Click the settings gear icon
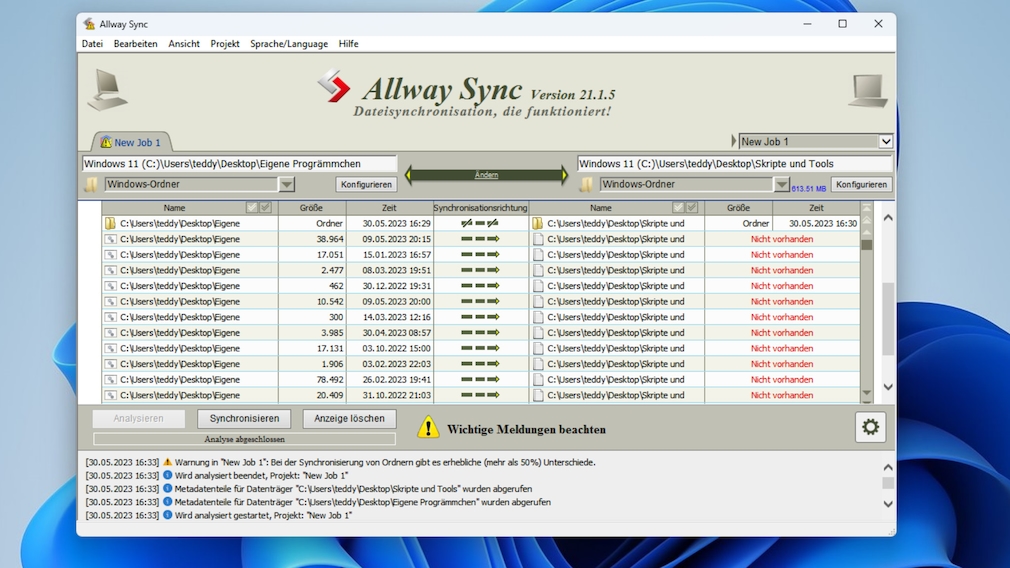 (x=870, y=427)
